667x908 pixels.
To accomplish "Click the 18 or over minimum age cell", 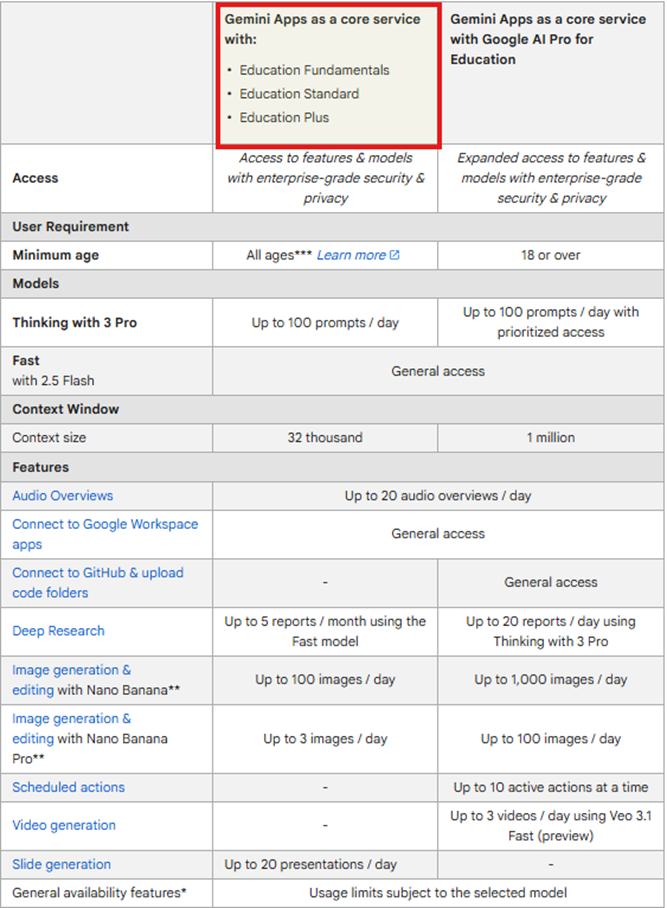I will coord(550,255).
